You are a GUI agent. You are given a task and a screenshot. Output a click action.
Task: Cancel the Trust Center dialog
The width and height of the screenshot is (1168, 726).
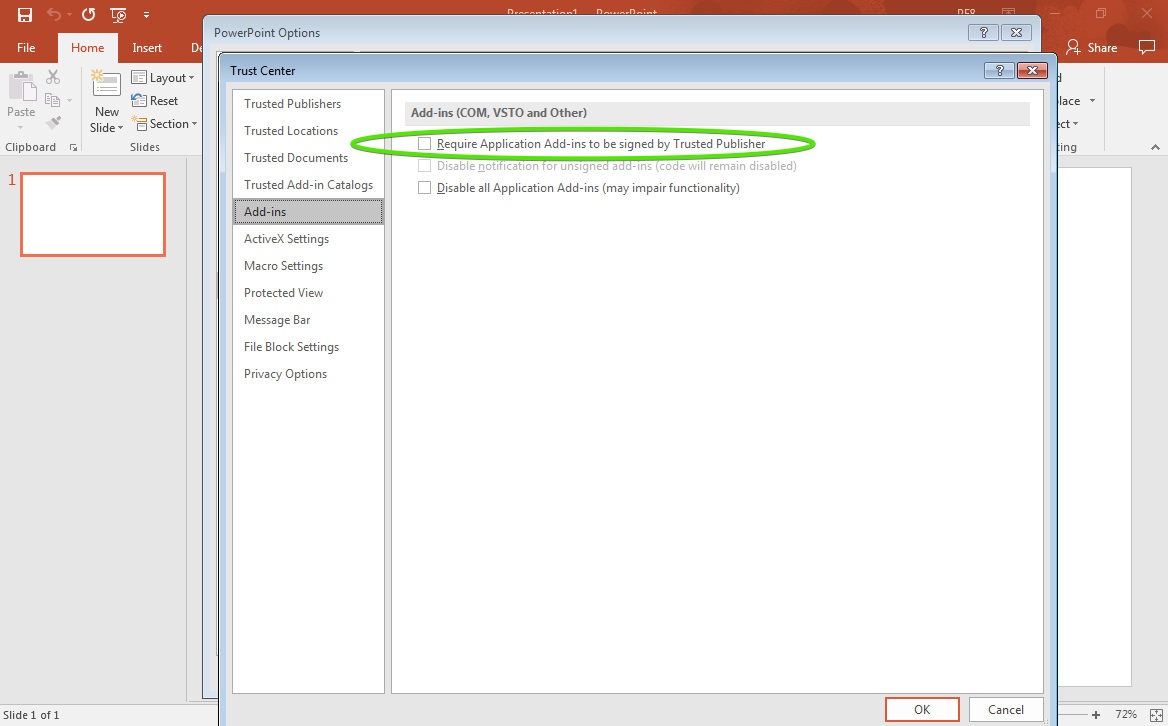pyautogui.click(x=1006, y=709)
